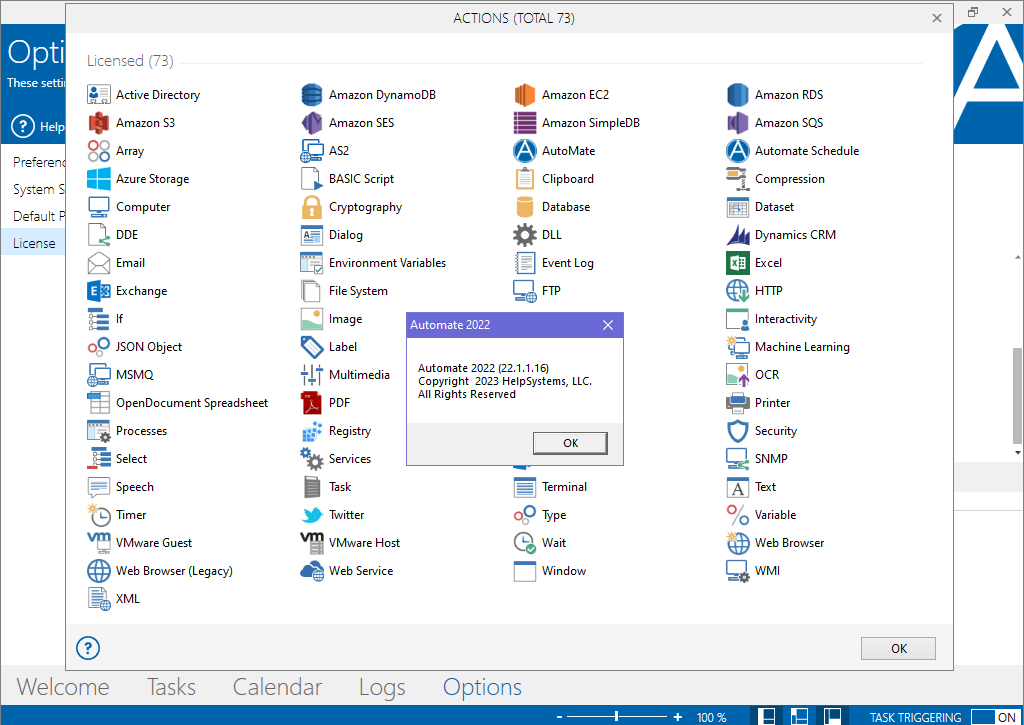This screenshot has height=725, width=1024.
Task: Click OK in the Automate 2022 popup
Action: 570,443
